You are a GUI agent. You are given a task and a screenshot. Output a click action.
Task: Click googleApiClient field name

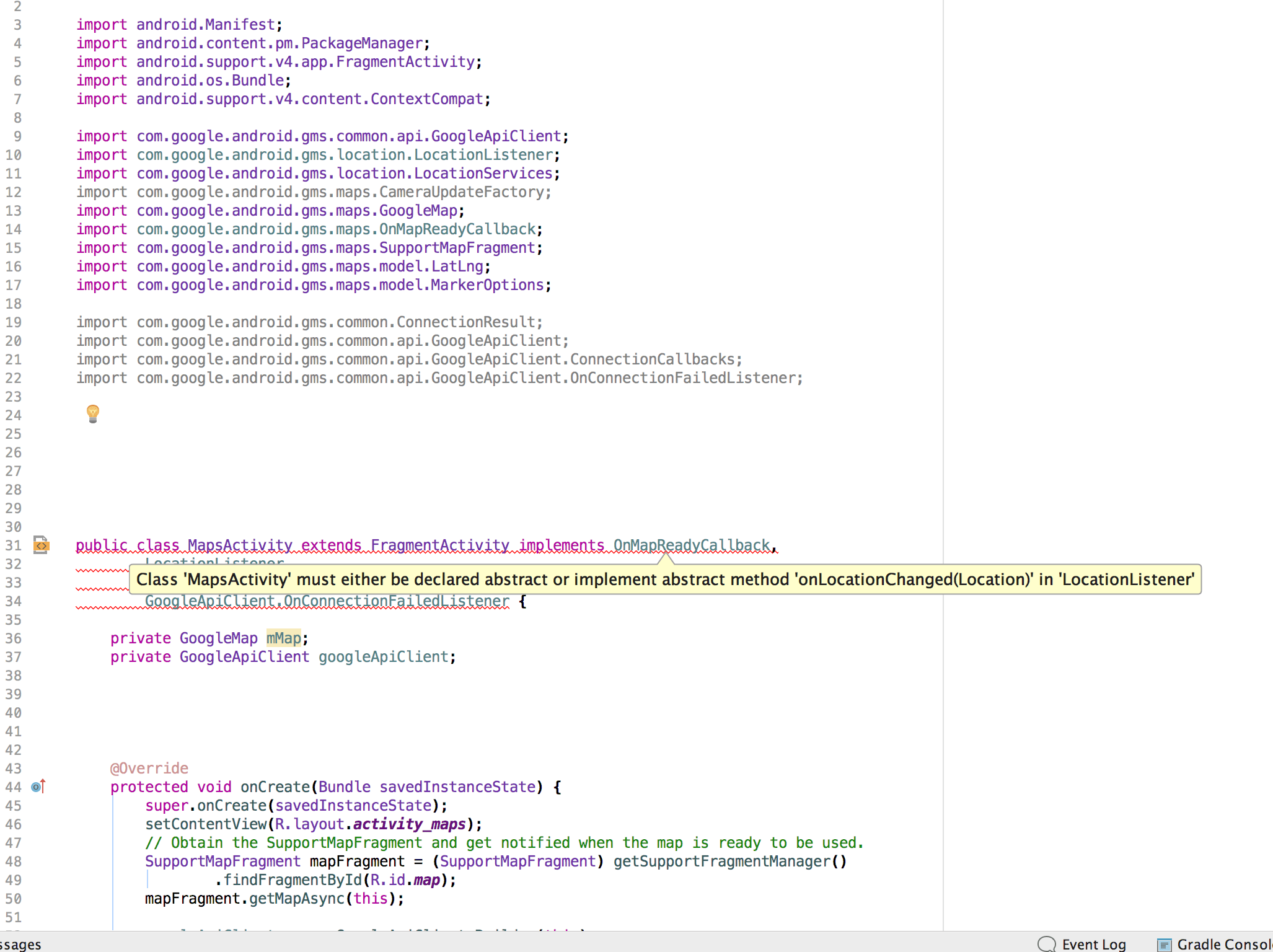(x=383, y=656)
